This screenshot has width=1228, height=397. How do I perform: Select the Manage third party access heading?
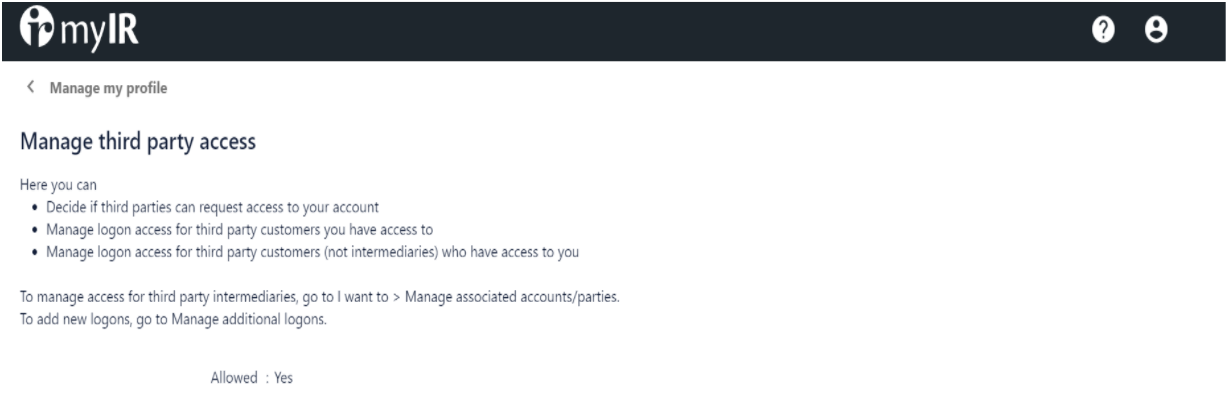[138, 143]
